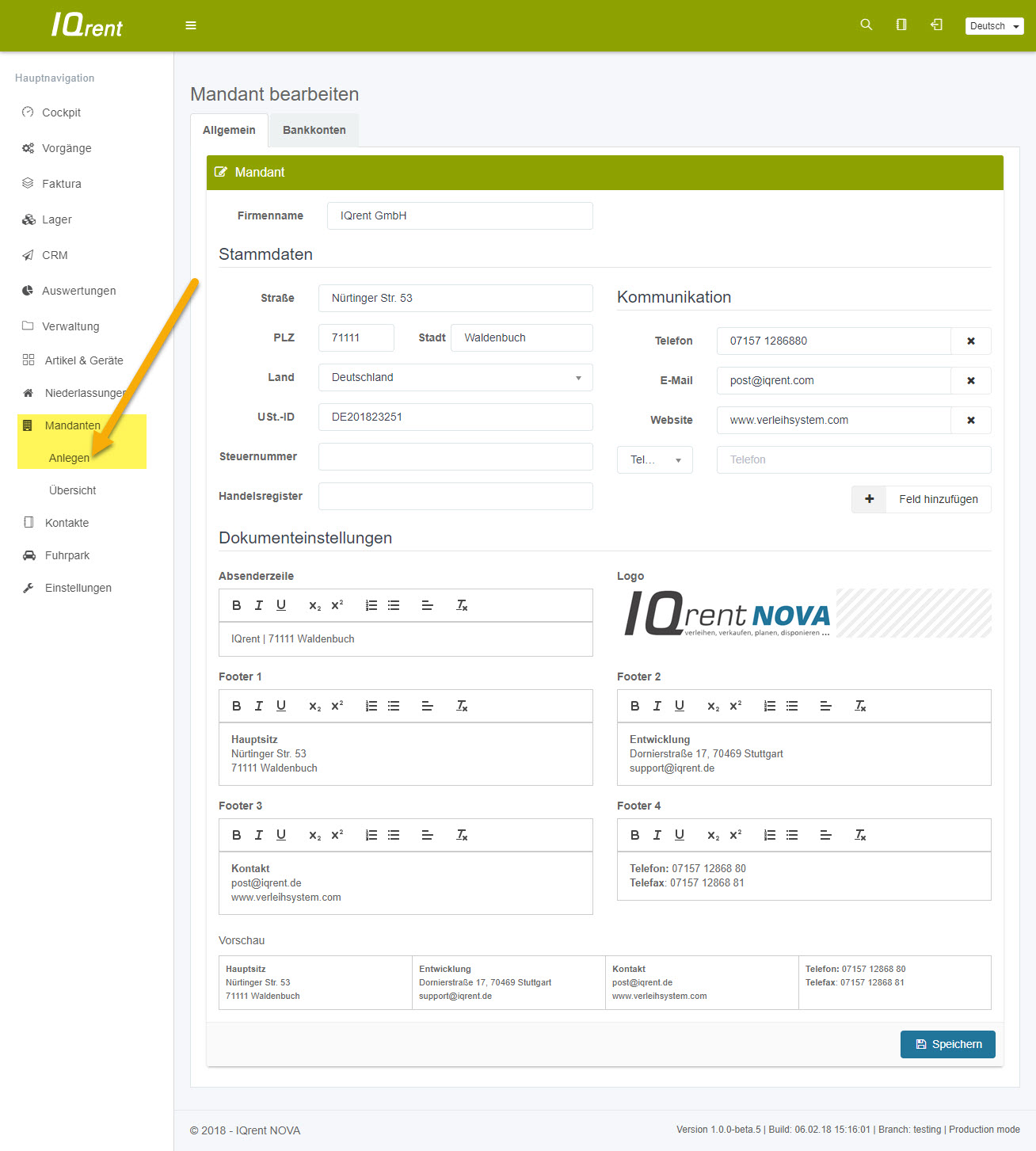Image resolution: width=1036 pixels, height=1151 pixels.
Task: Select Übersicht under Mandanten
Action: click(x=72, y=490)
